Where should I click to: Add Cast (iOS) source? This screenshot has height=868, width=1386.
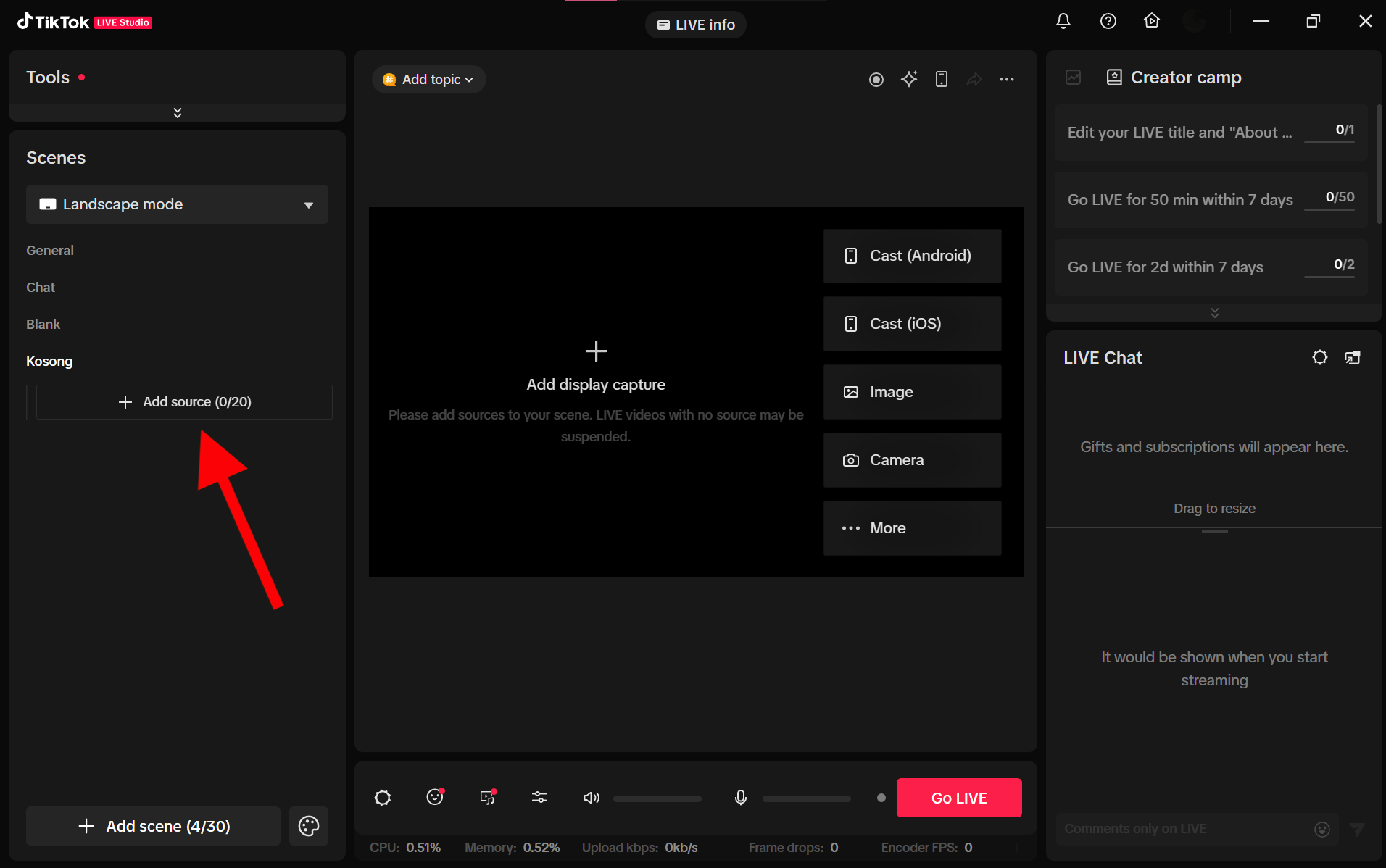(912, 324)
